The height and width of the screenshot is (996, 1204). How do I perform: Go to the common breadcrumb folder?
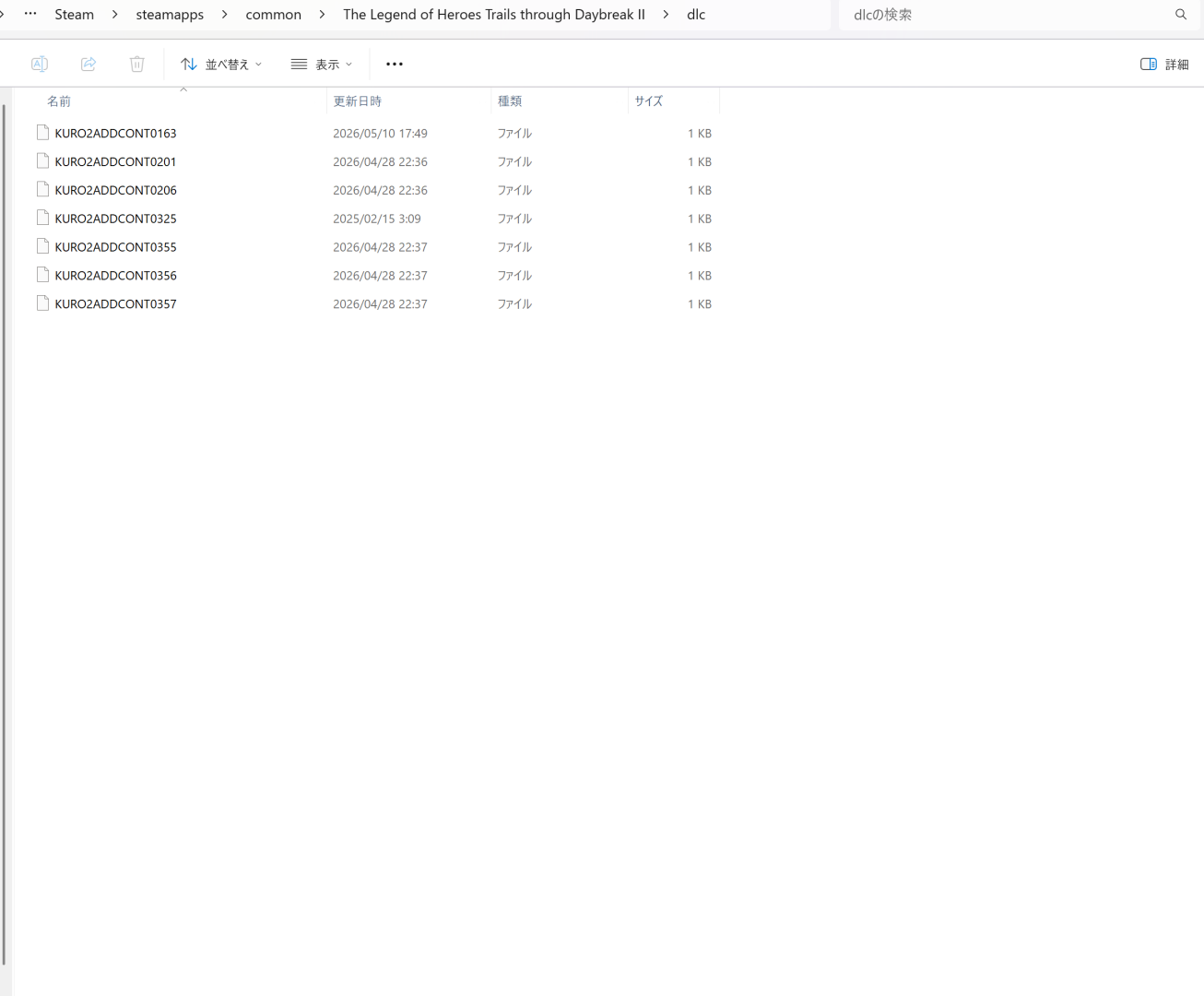pos(274,15)
